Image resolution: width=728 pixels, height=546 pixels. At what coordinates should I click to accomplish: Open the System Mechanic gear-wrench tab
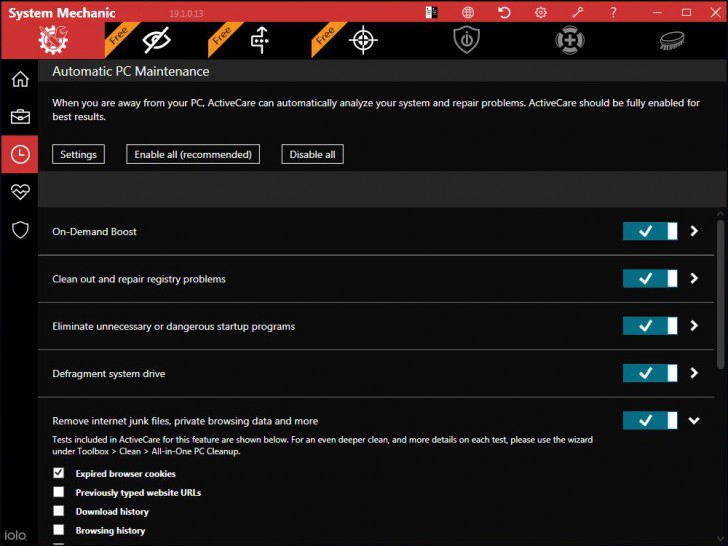click(x=53, y=40)
